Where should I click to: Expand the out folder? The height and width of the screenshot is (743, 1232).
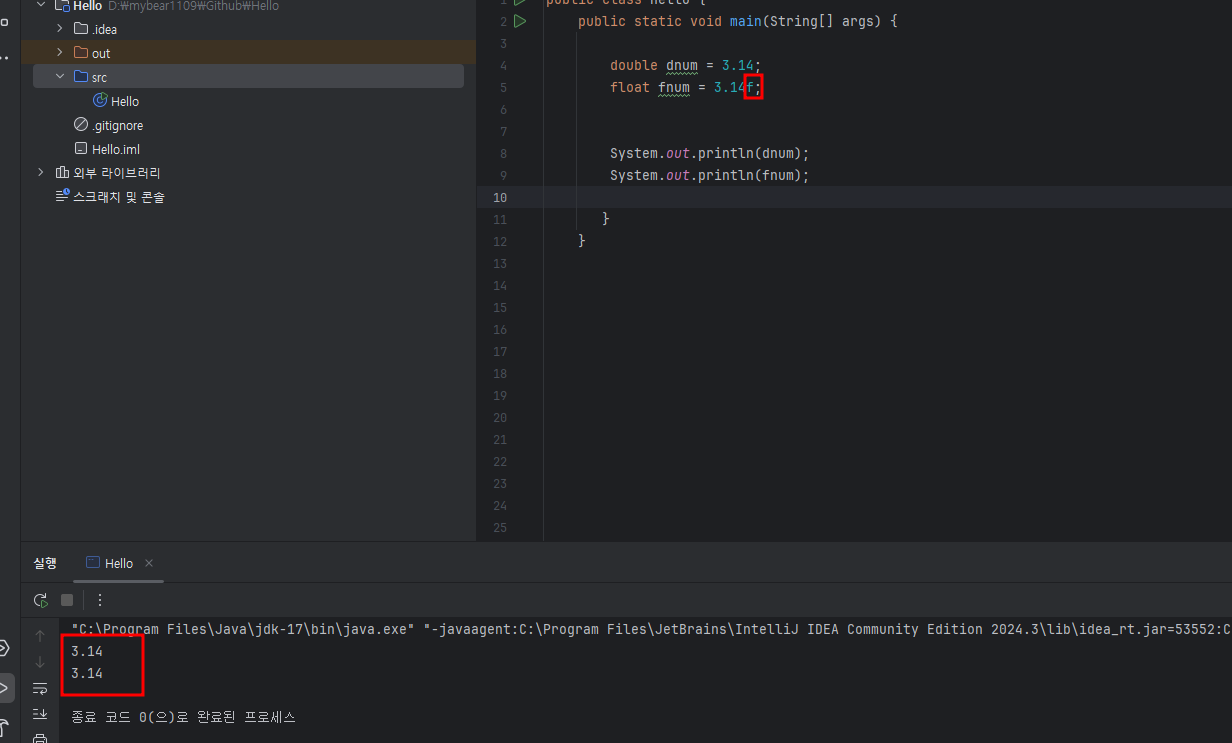(x=60, y=53)
